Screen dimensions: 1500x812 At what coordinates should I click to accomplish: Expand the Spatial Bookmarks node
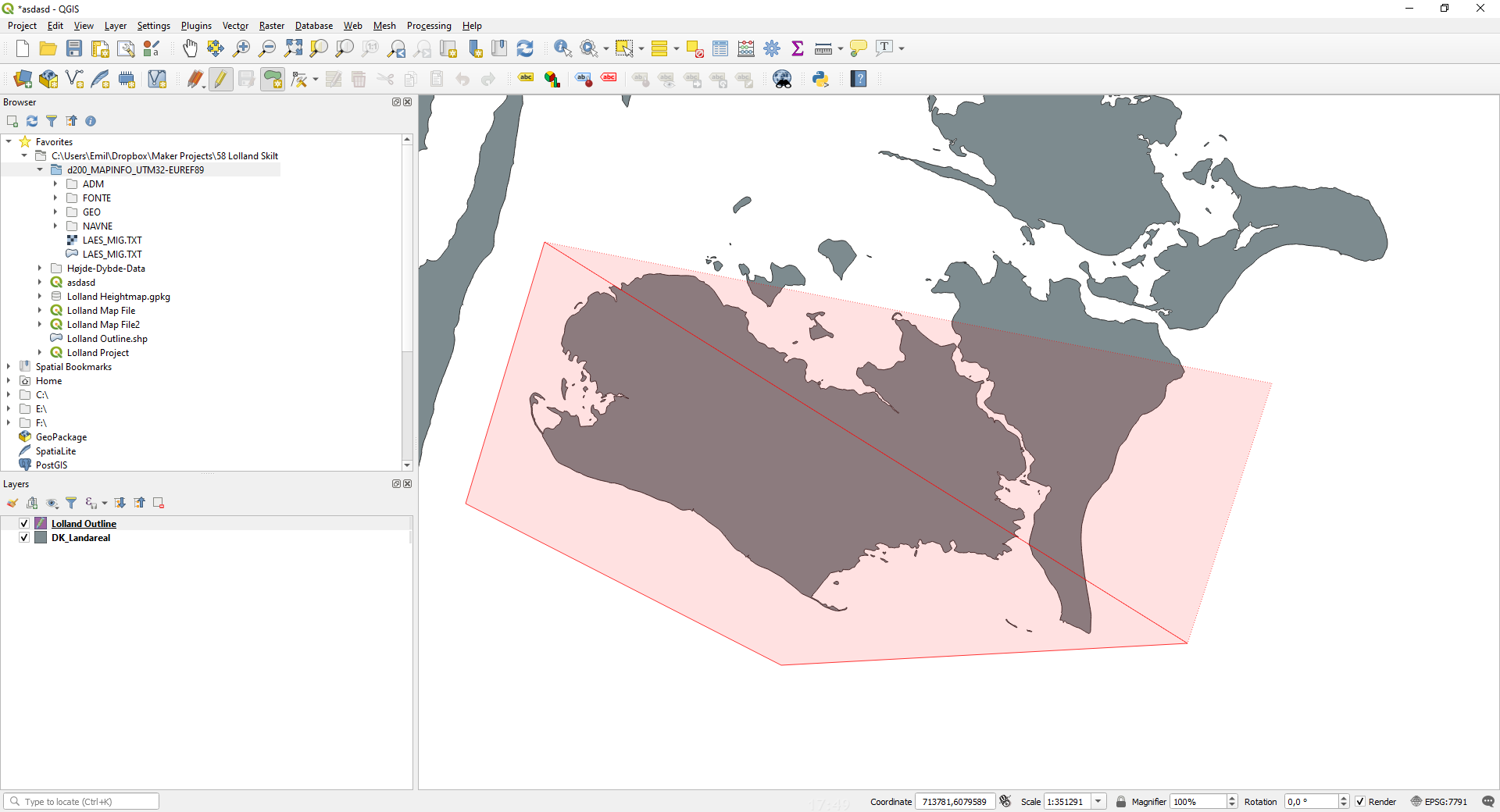tap(9, 367)
